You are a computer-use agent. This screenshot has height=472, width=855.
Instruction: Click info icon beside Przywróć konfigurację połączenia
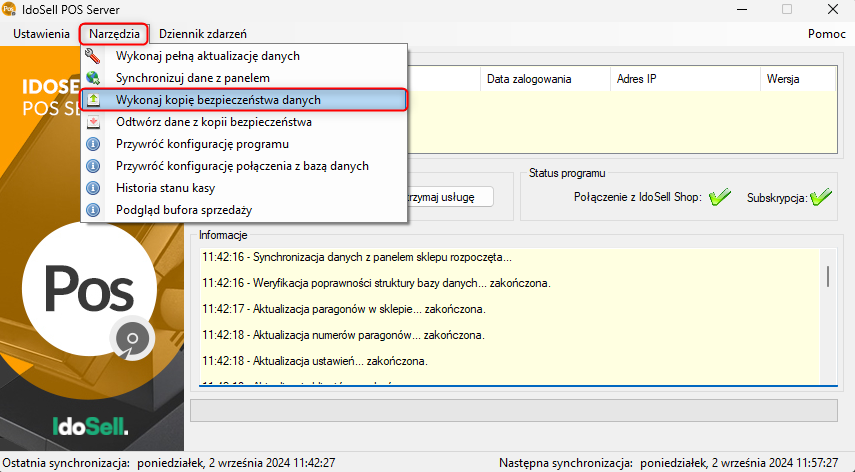coord(93,166)
